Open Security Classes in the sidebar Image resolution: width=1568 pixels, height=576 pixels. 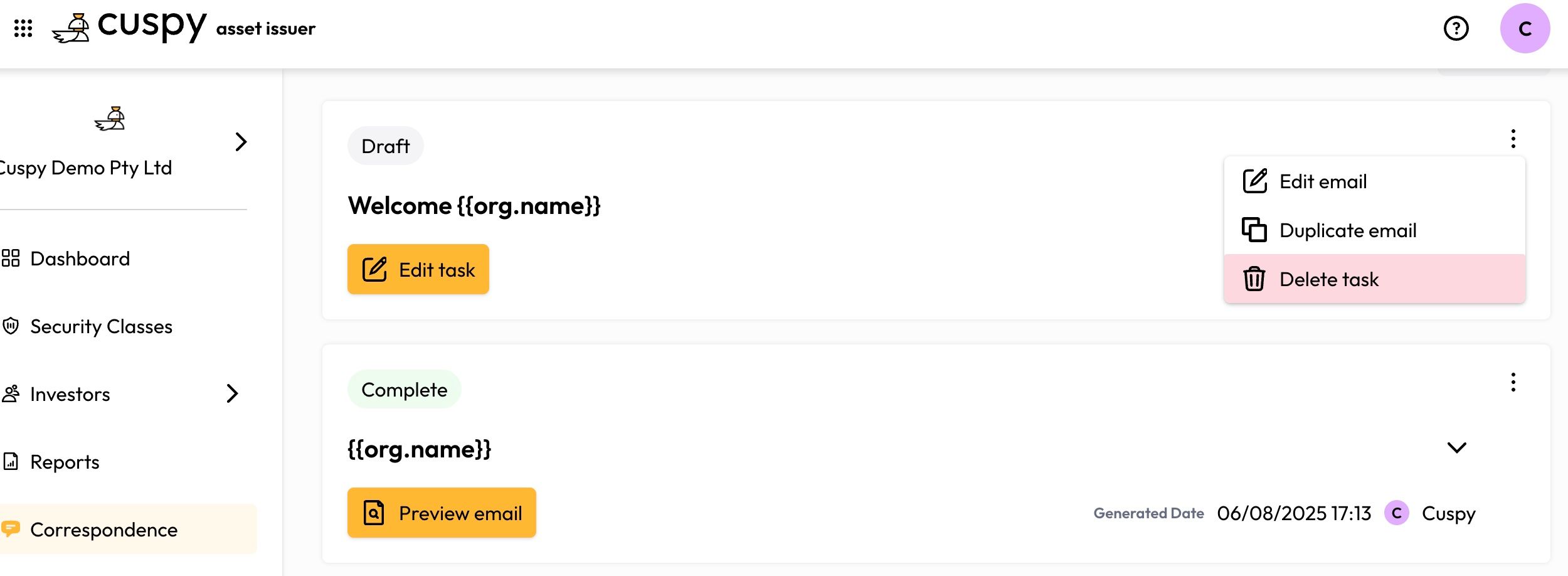coord(100,326)
